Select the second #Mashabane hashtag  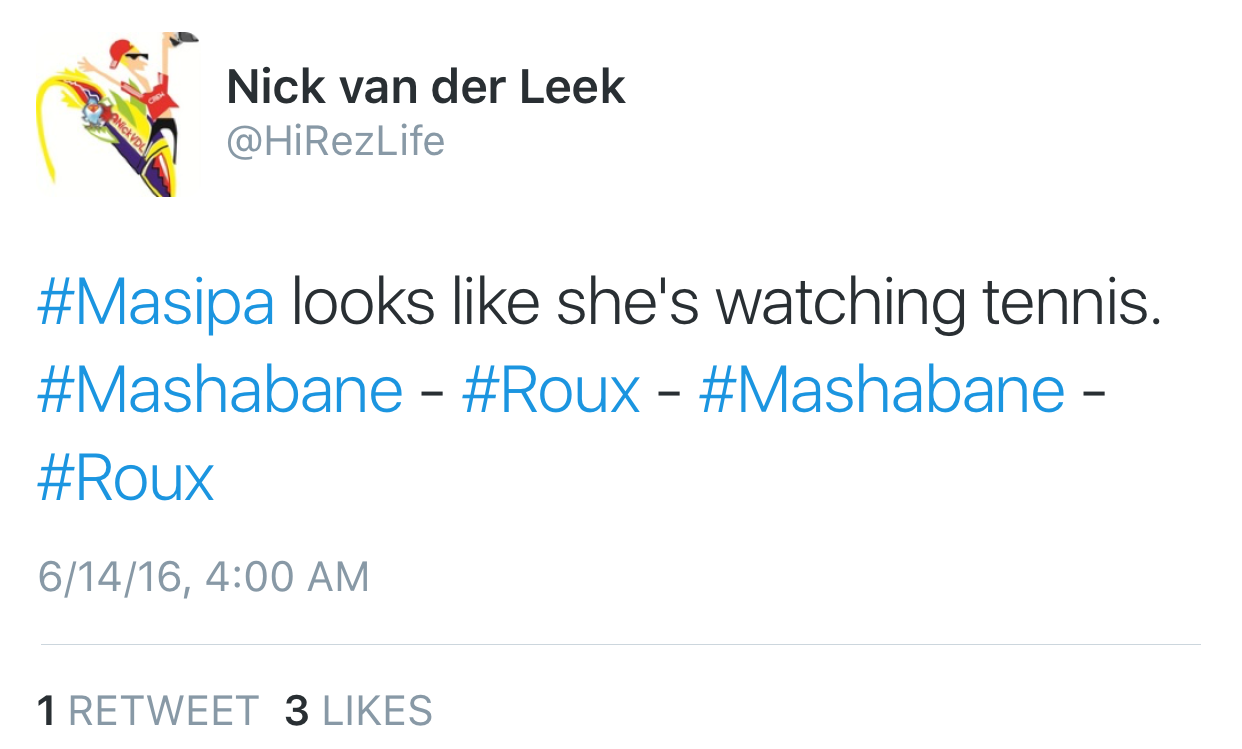[881, 391]
